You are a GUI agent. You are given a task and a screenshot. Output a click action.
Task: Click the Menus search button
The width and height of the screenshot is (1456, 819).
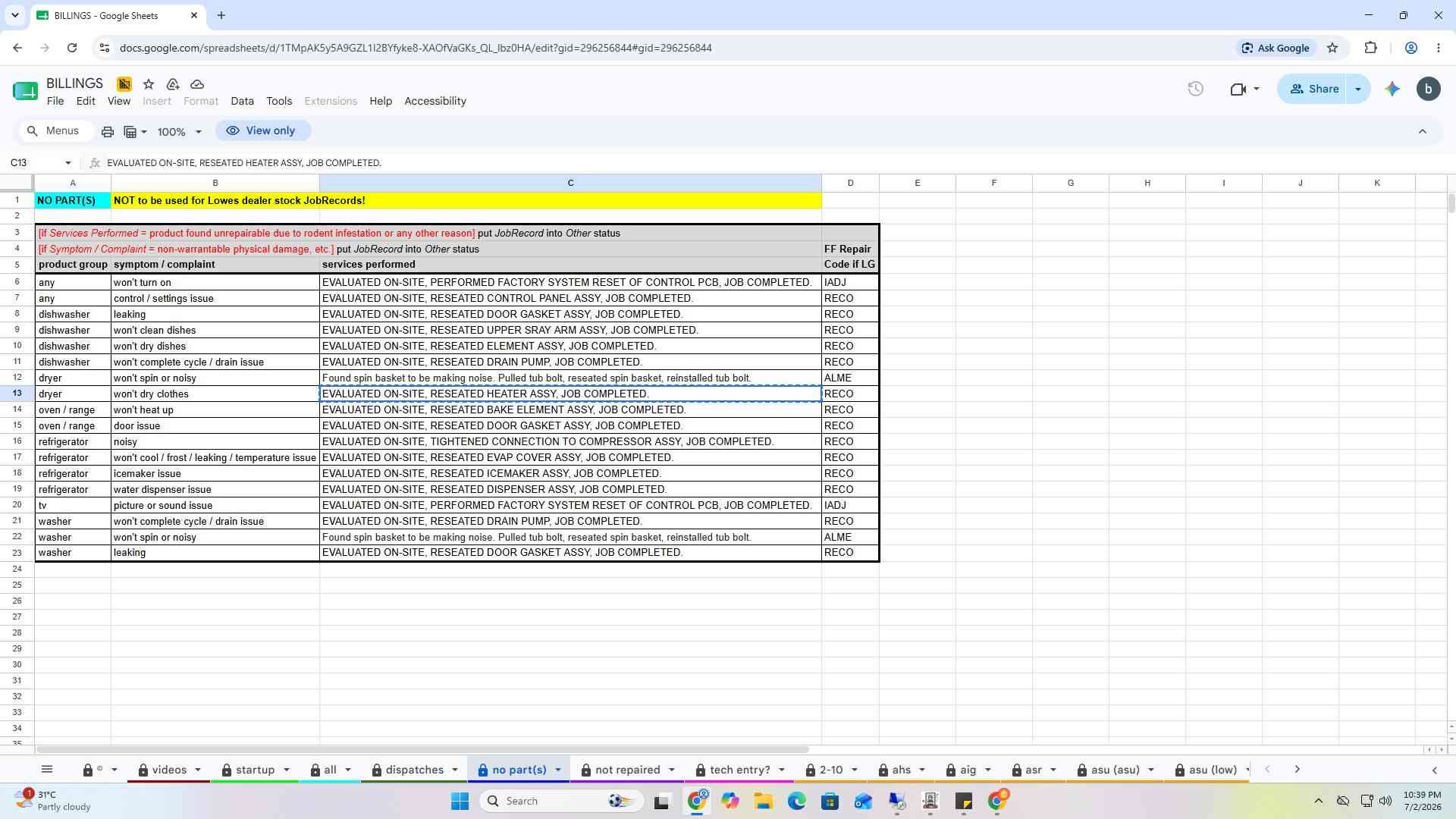[x=54, y=130]
